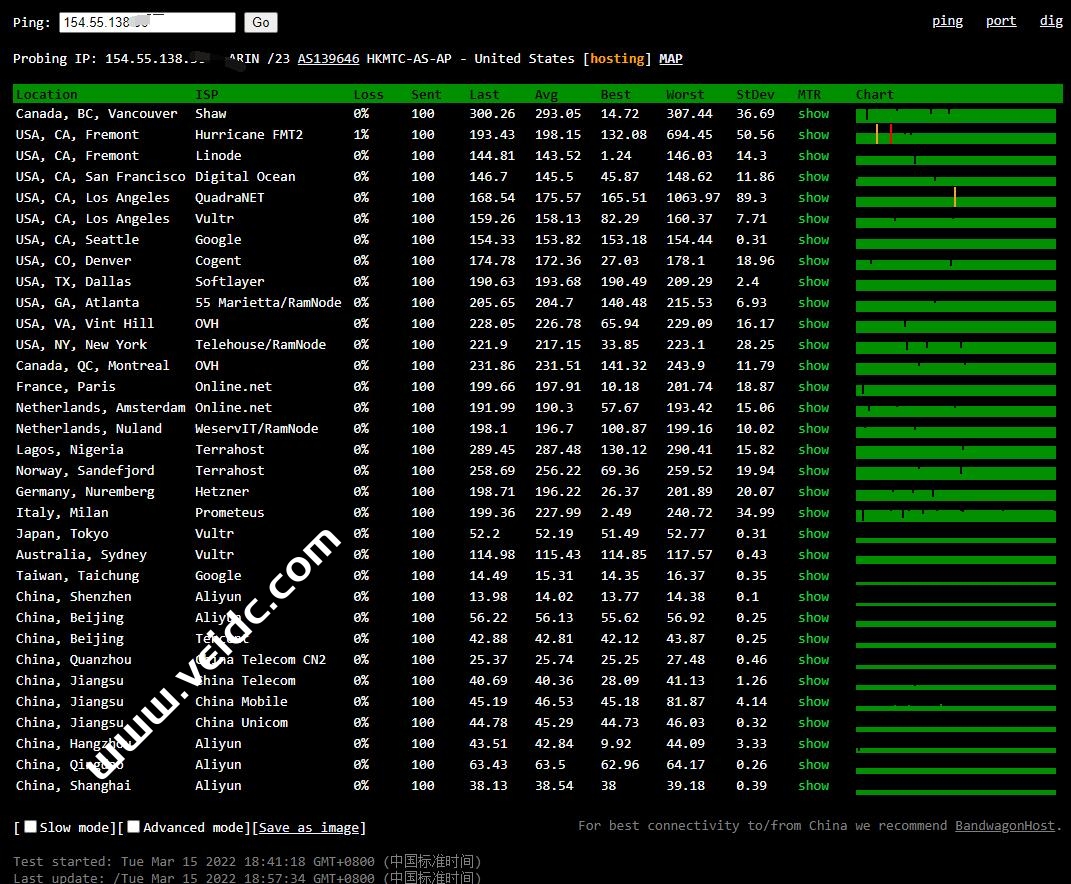The height and width of the screenshot is (884, 1071).
Task: Switch to the port tool link
Action: pos(1000,21)
